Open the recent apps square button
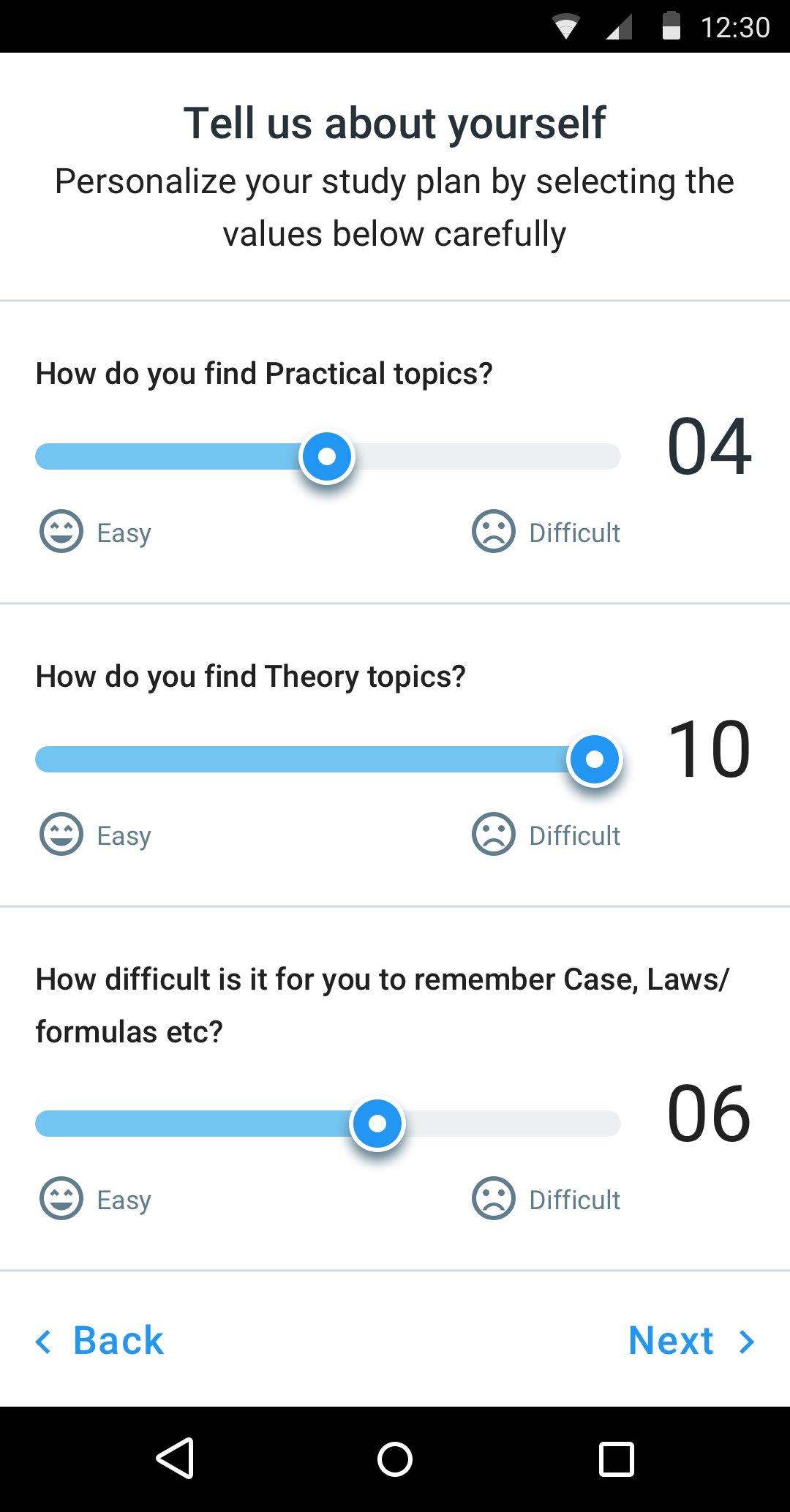The width and height of the screenshot is (790, 1512). click(616, 1459)
